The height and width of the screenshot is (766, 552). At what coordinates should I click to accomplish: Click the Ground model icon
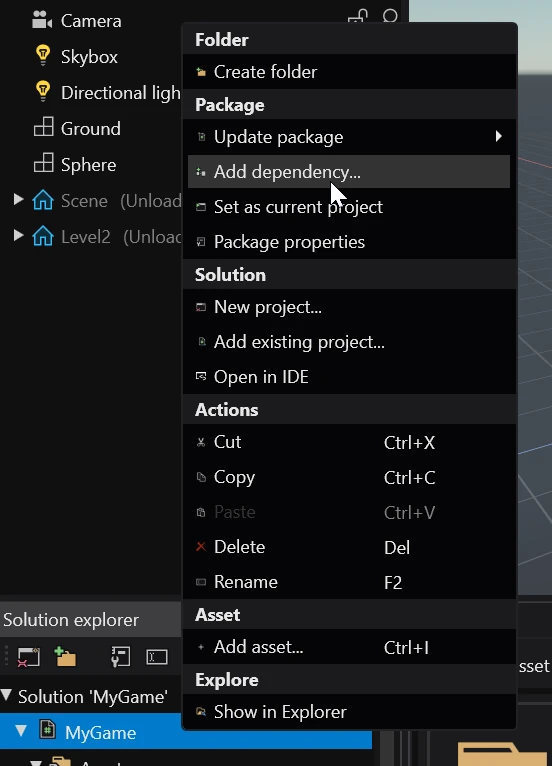tap(43, 128)
